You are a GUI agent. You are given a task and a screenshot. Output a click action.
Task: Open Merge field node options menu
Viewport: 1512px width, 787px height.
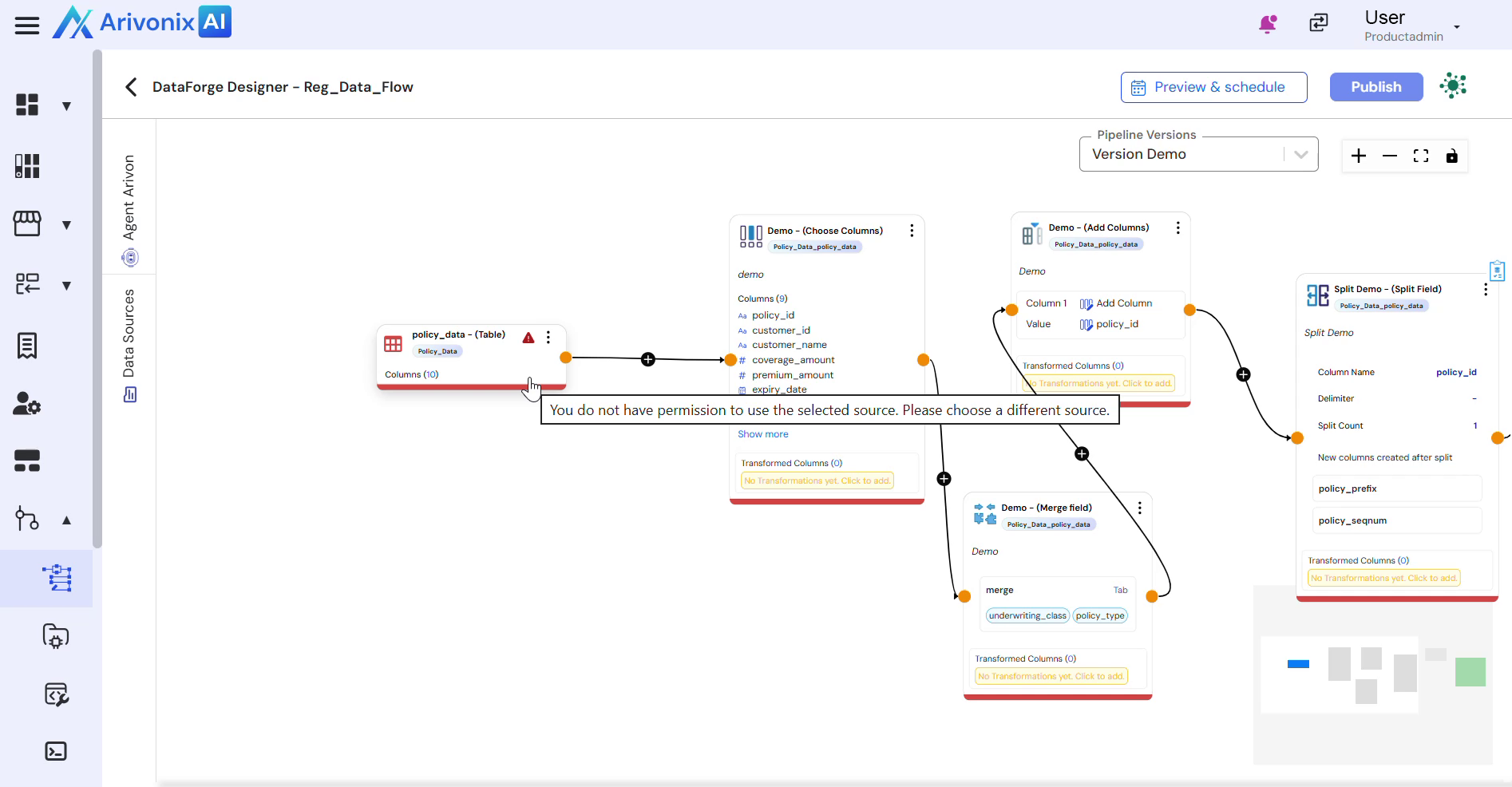pyautogui.click(x=1139, y=508)
